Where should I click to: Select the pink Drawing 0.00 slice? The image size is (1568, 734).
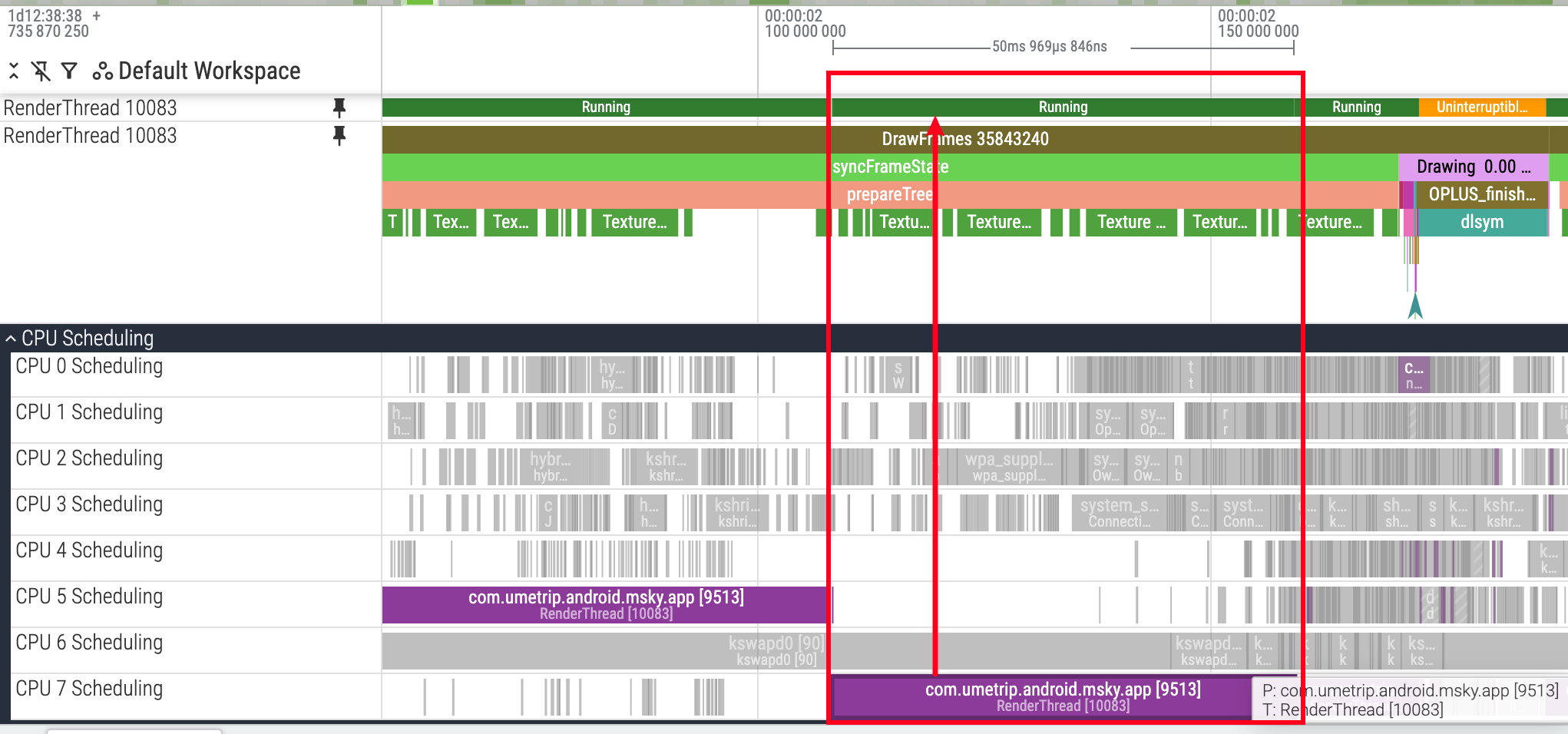coord(1472,167)
